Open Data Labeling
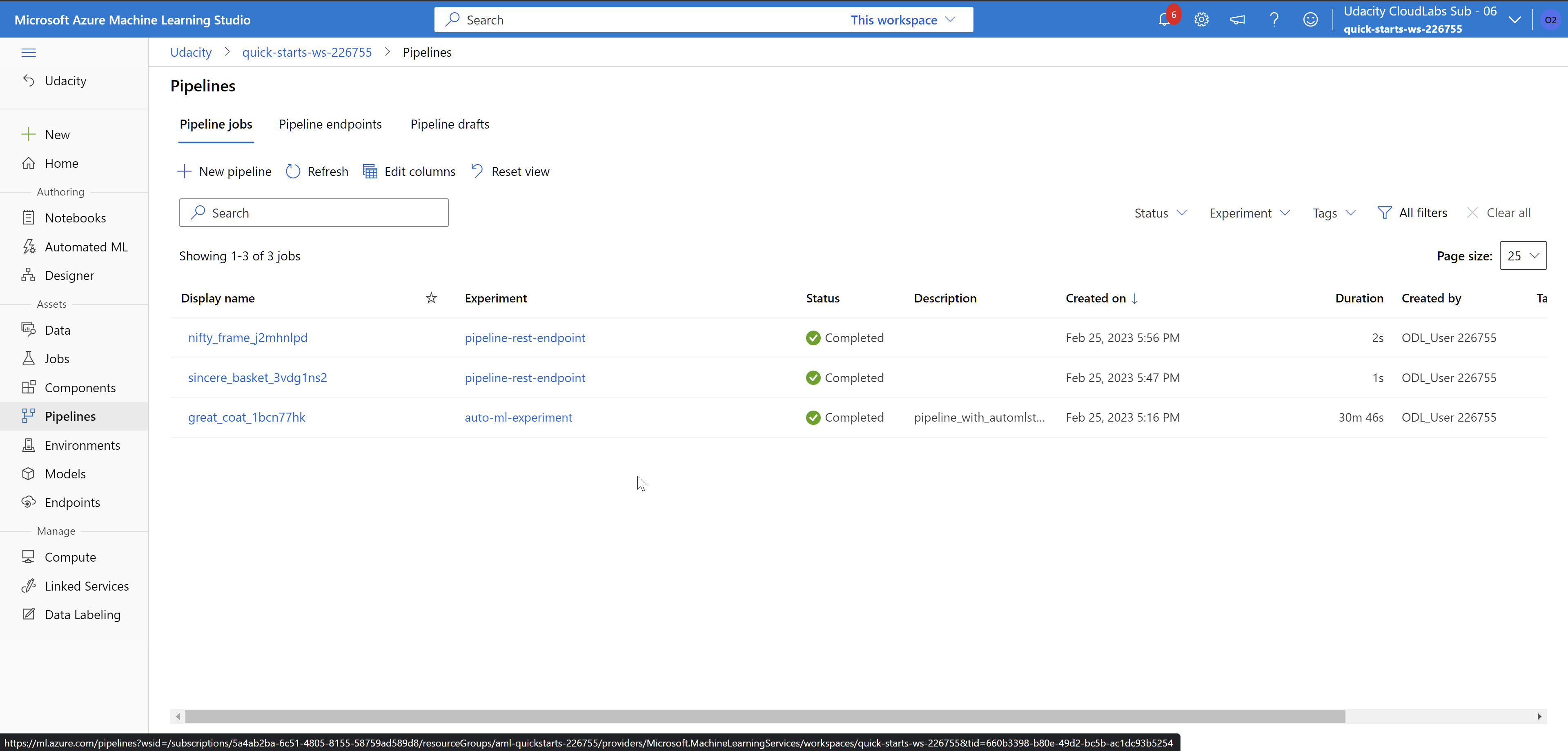The height and width of the screenshot is (751, 1568). point(82,614)
